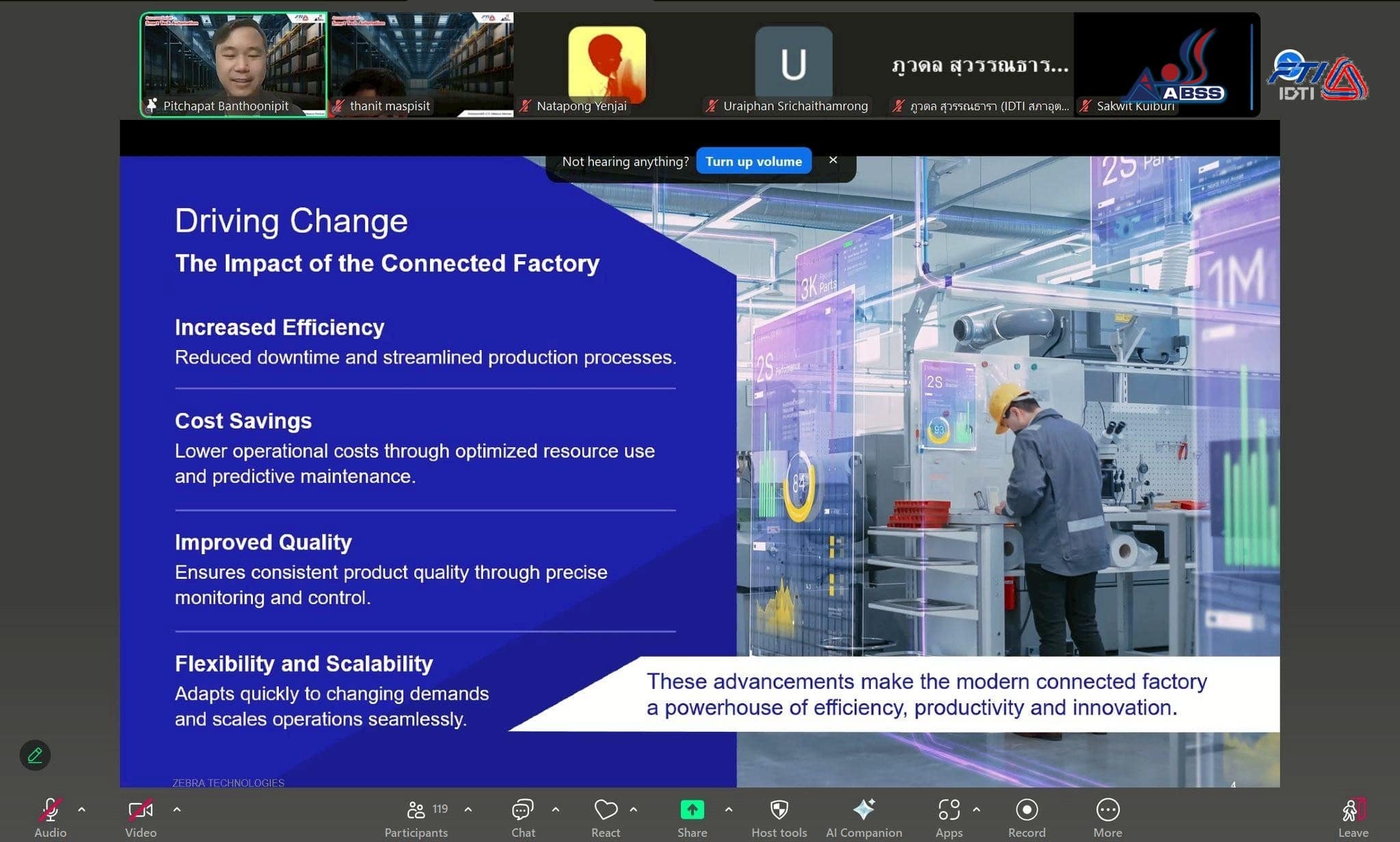Viewport: 1400px width, 842px height.
Task: Click the pin icon on Pitchapat's tile
Action: 152,105
